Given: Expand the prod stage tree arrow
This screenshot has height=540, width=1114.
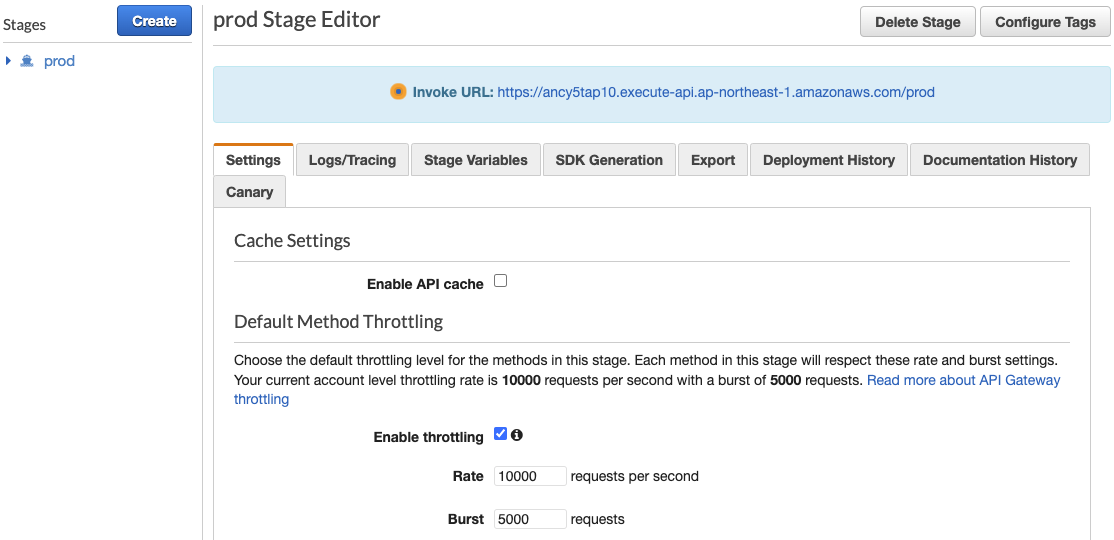Looking at the screenshot, I should click(9, 61).
